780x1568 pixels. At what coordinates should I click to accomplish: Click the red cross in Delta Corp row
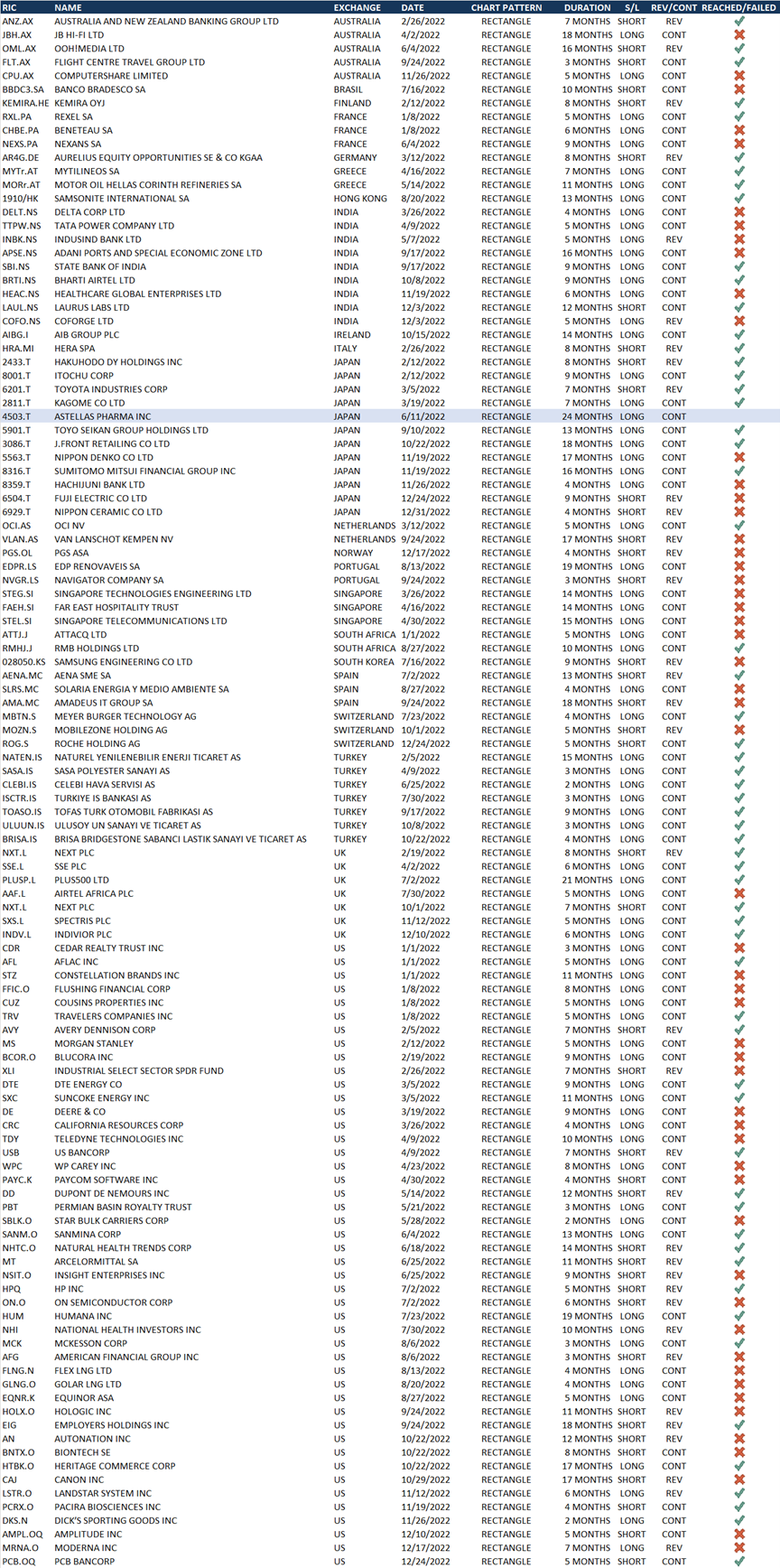(x=739, y=212)
